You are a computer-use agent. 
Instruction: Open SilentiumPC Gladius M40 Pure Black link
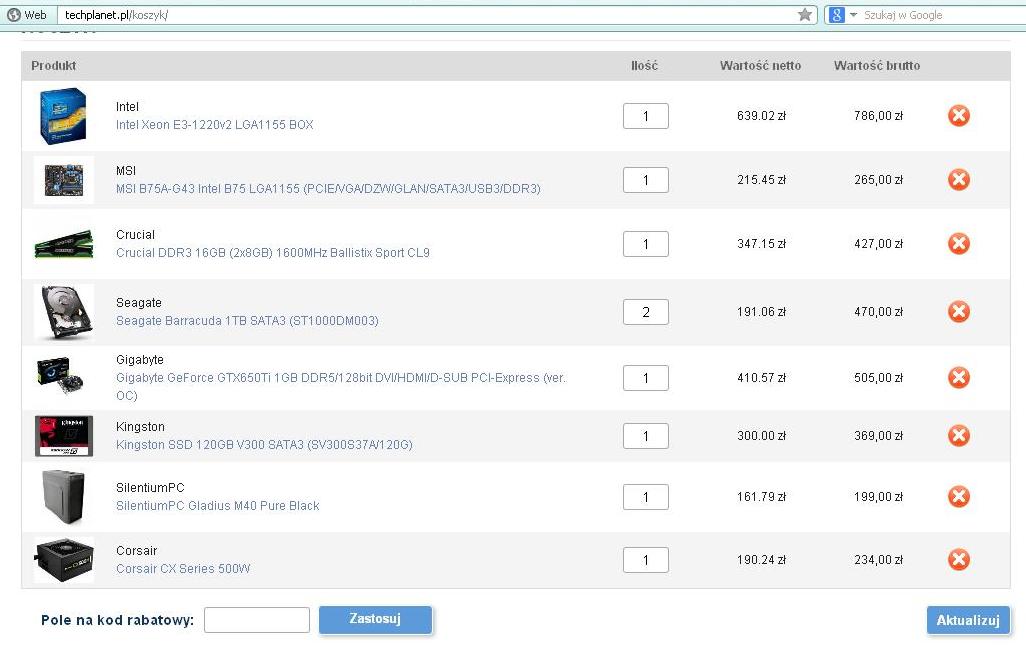coord(218,506)
